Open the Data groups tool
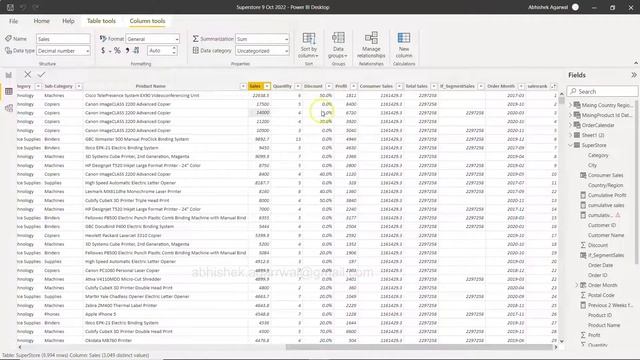The image size is (640, 360). tap(338, 45)
